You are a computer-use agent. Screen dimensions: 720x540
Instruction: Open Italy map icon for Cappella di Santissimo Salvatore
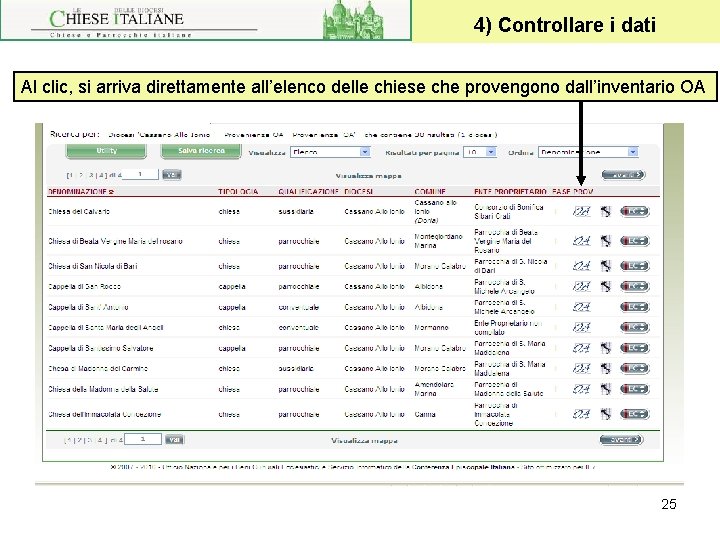pyautogui.click(x=606, y=348)
